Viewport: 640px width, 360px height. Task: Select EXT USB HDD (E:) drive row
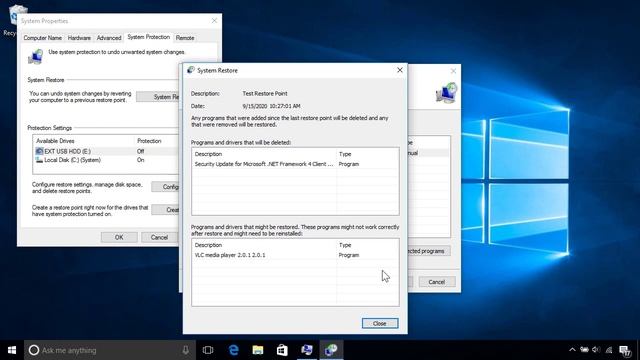107,151
